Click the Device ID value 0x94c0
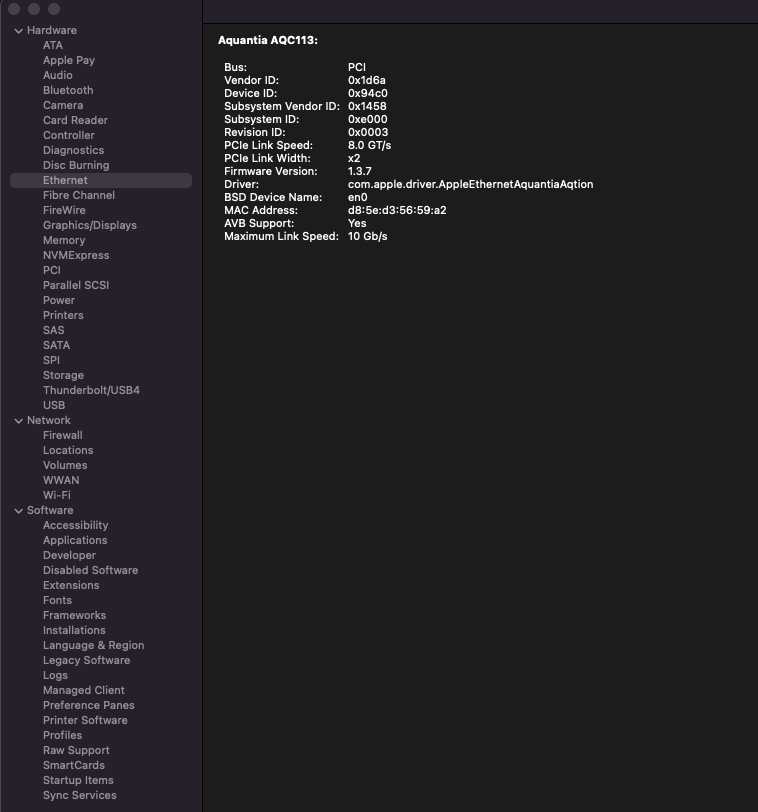Image resolution: width=758 pixels, height=812 pixels. coord(368,94)
